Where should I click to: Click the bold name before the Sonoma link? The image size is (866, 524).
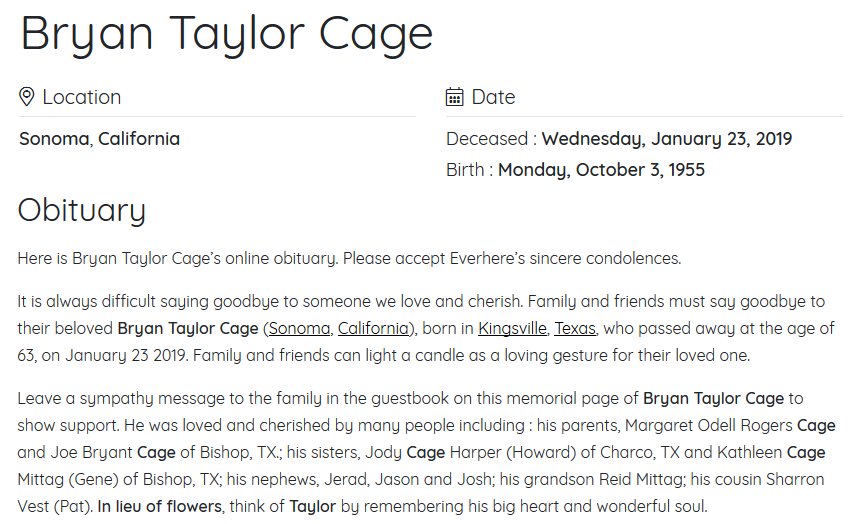coord(187,328)
